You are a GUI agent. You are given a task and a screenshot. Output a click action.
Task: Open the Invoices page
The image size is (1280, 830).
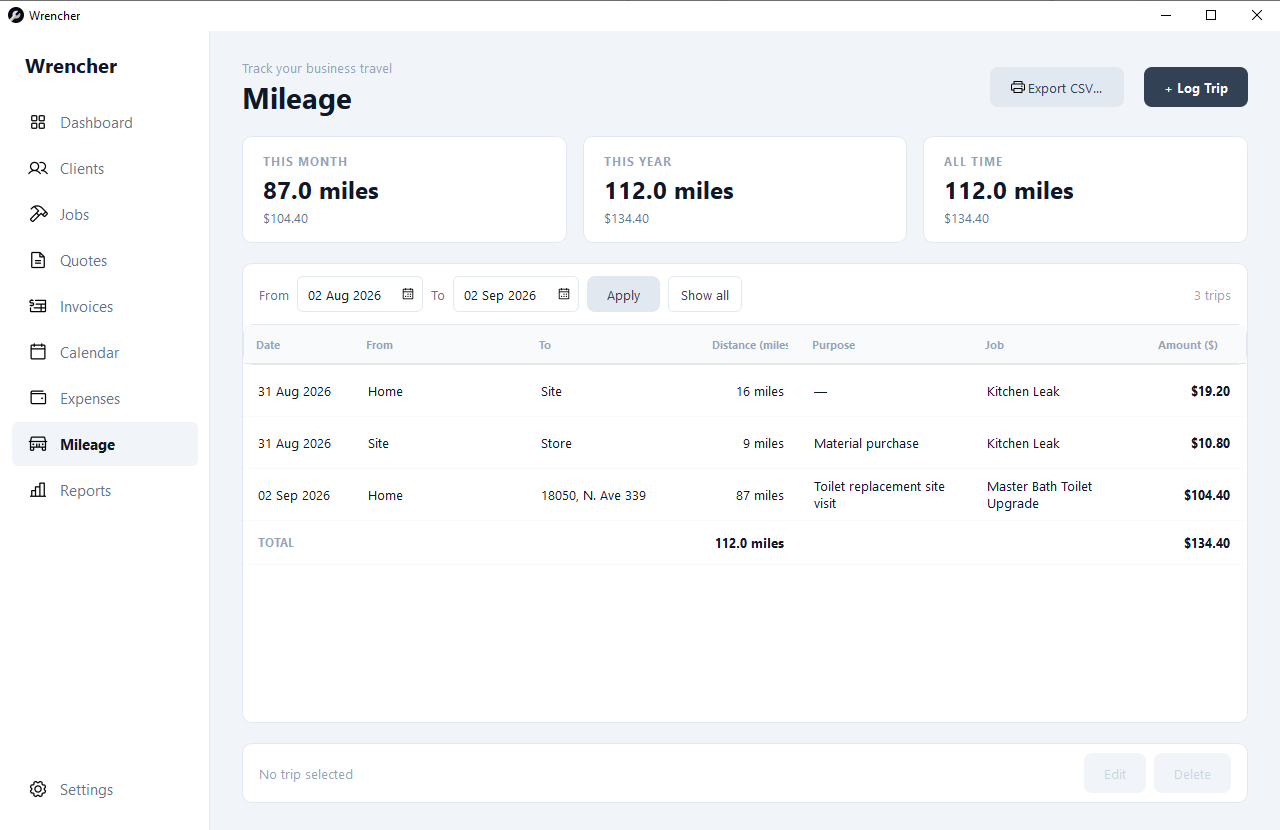click(x=105, y=306)
